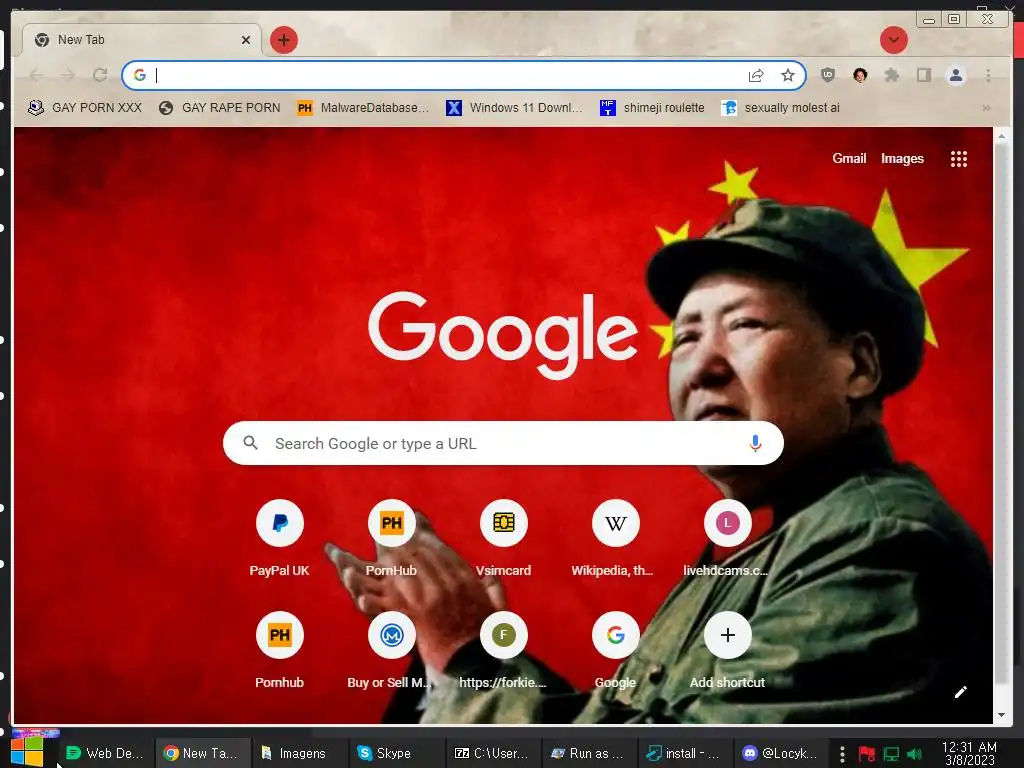Screen dimensions: 1024x768
Task: Click the Google icon in the address bar
Action: [x=139, y=75]
